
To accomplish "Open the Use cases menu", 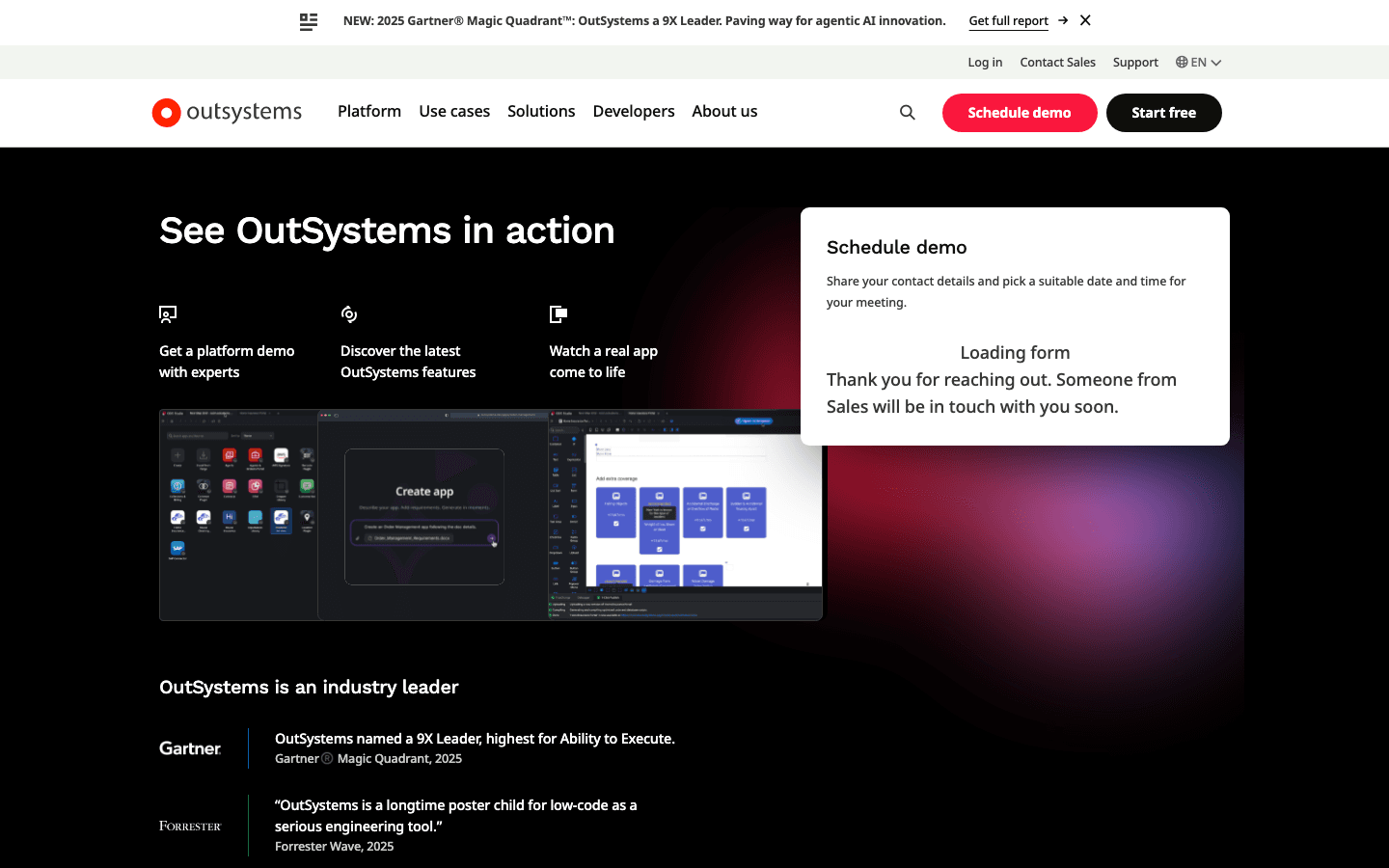I will coord(454,111).
